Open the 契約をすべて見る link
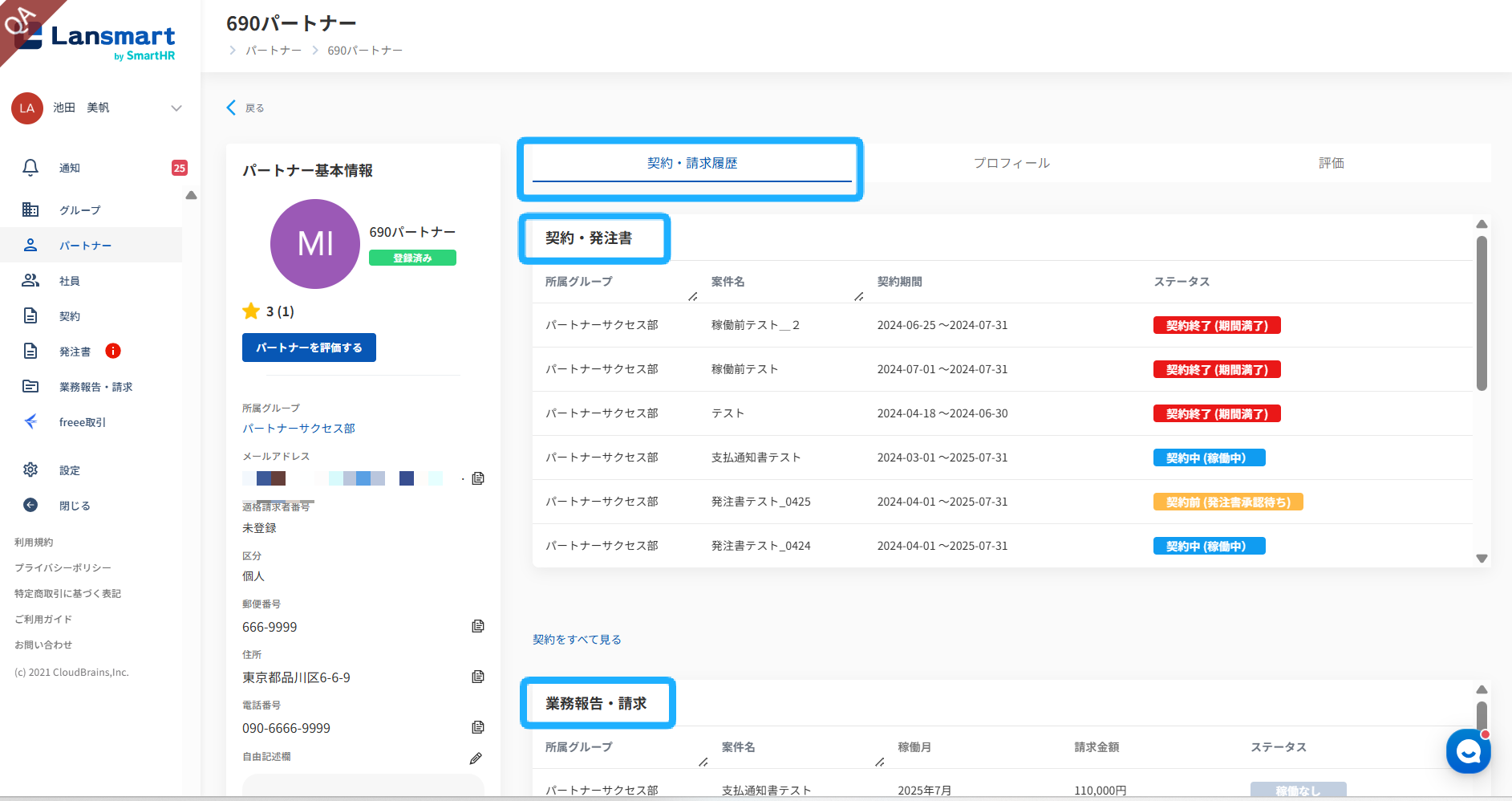This screenshot has width=1512, height=801. coord(577,640)
